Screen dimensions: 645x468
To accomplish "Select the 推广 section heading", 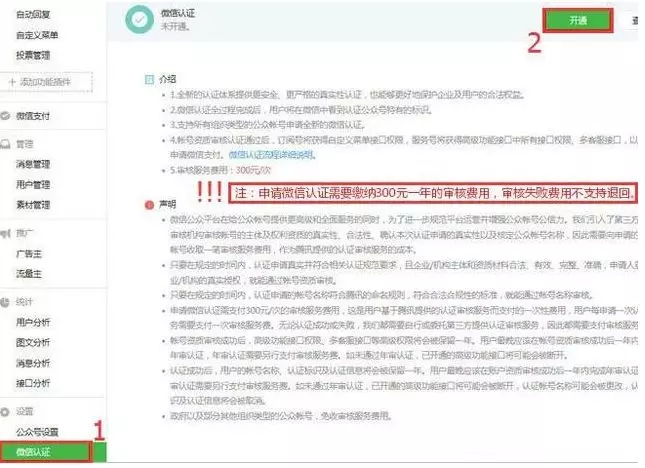I will click(x=25, y=234).
